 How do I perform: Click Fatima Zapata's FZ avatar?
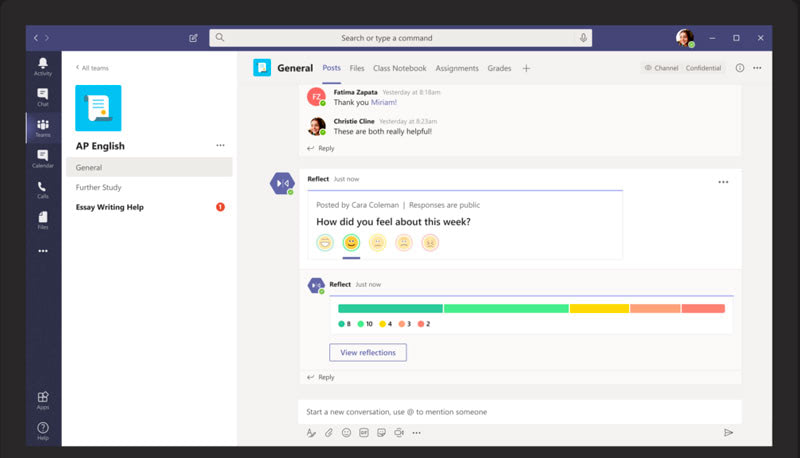coord(316,97)
